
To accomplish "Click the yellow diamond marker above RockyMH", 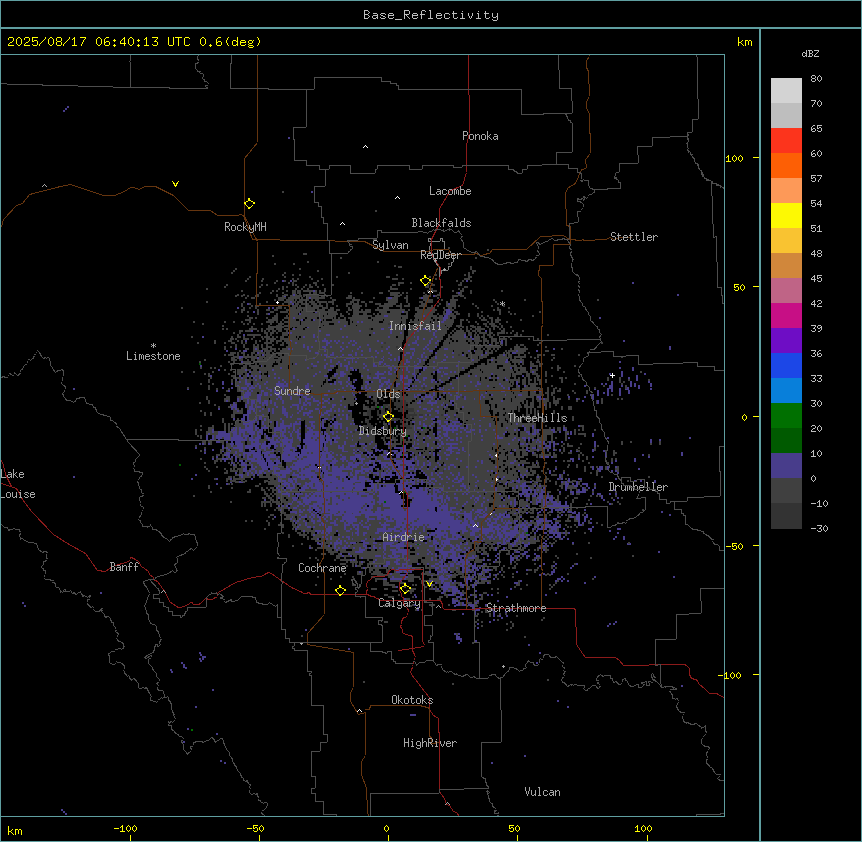I will [x=250, y=204].
